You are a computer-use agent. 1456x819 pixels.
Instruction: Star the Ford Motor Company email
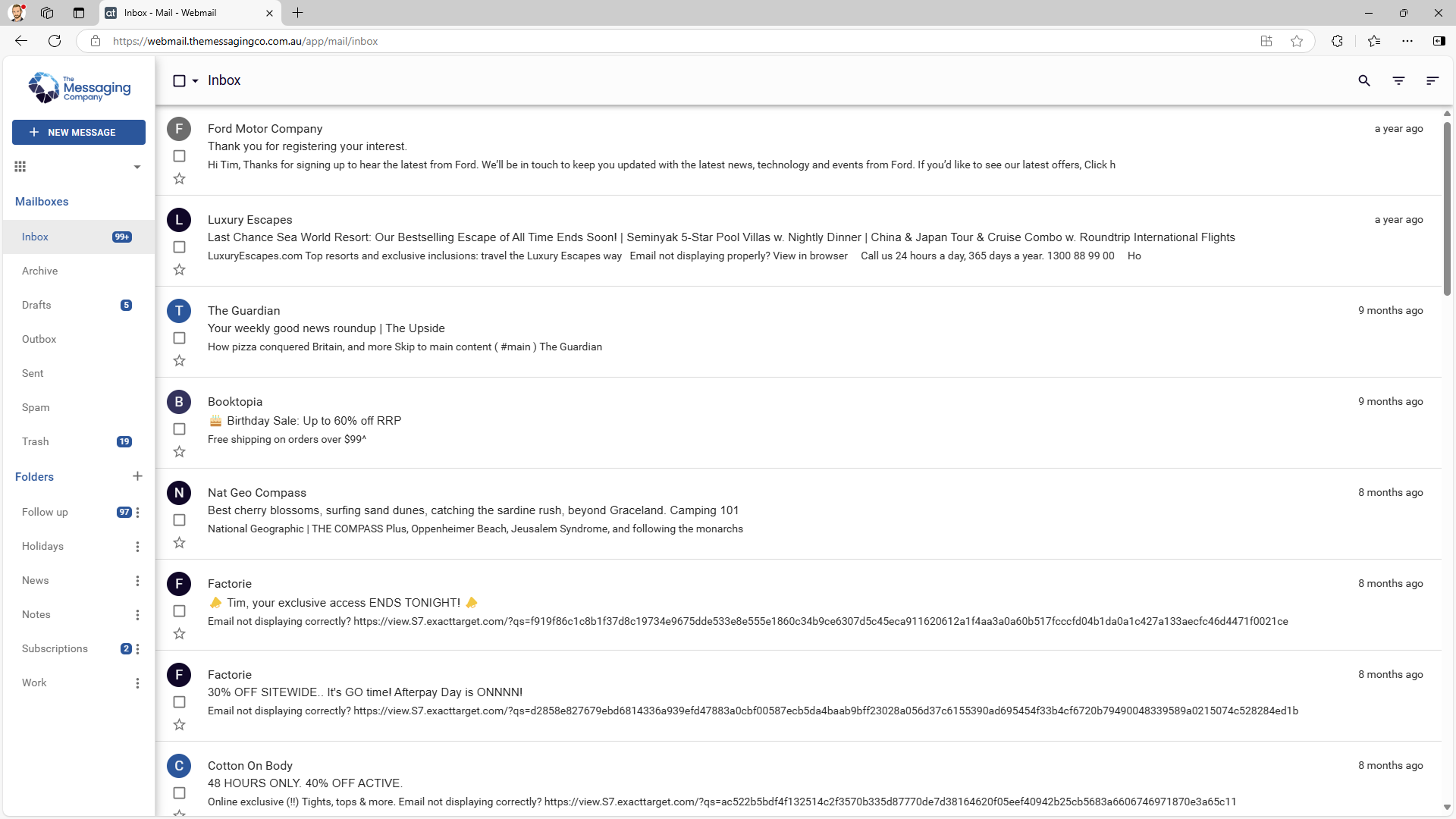click(x=179, y=179)
